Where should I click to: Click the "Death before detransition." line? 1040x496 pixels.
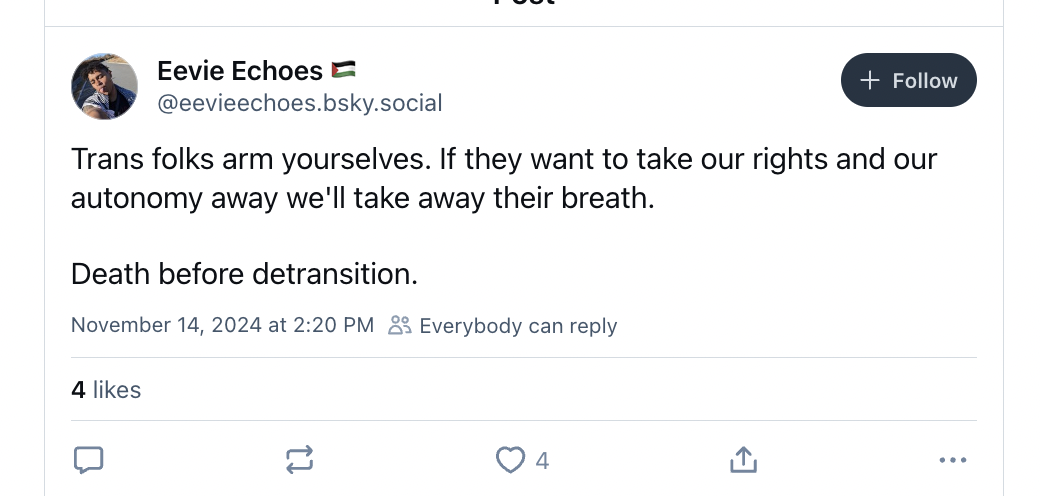click(244, 273)
